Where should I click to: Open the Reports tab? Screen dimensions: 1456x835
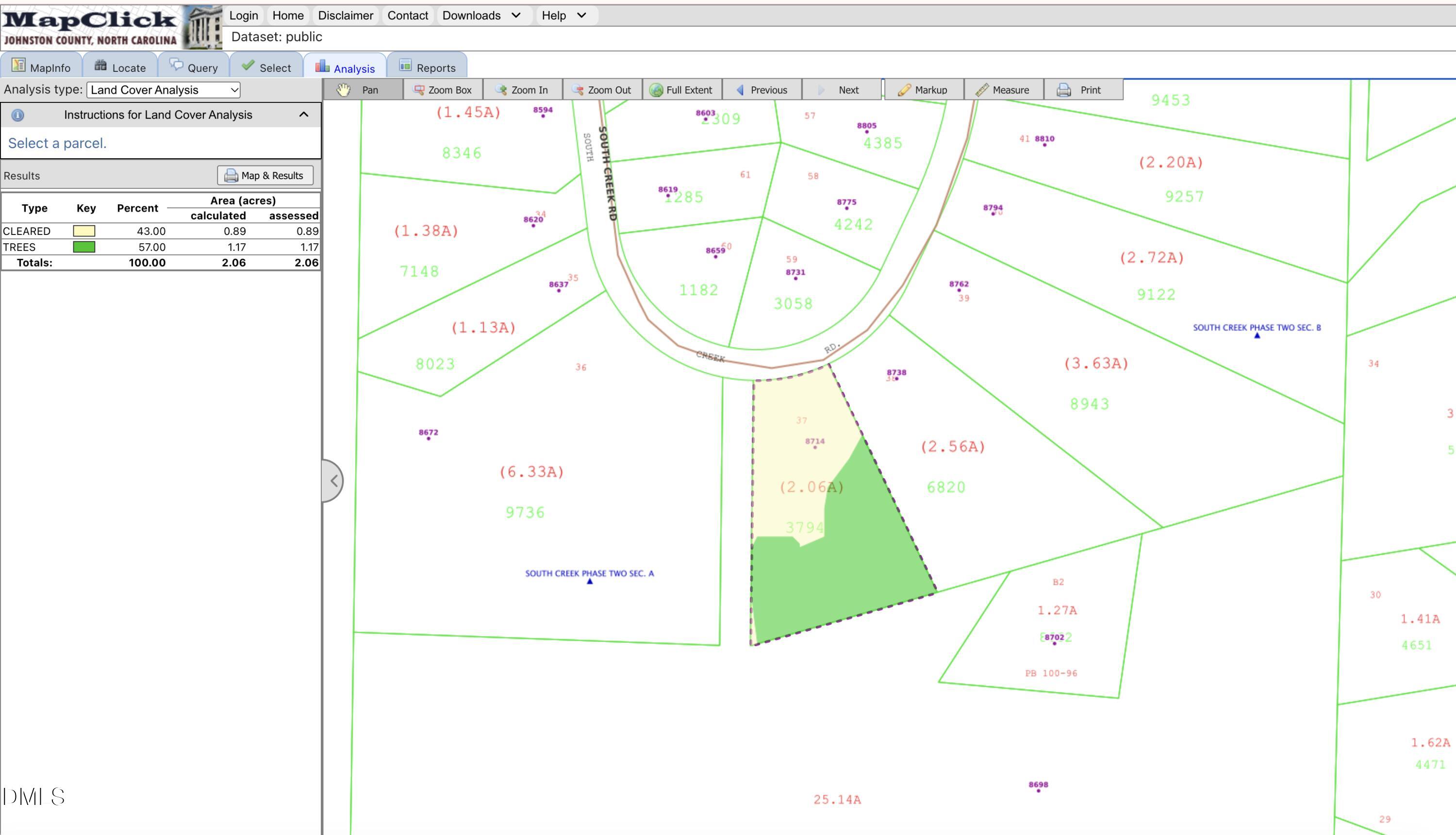(x=427, y=67)
